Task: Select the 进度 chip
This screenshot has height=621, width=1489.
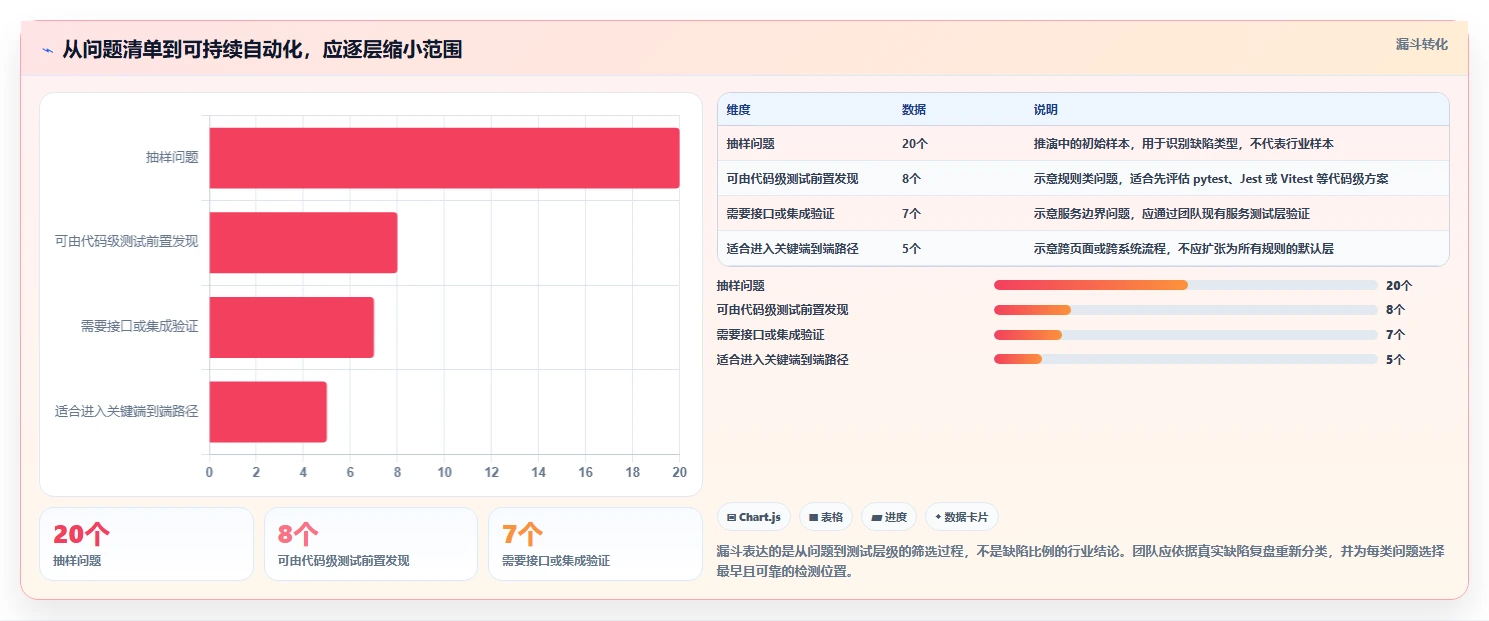Action: (x=888, y=517)
